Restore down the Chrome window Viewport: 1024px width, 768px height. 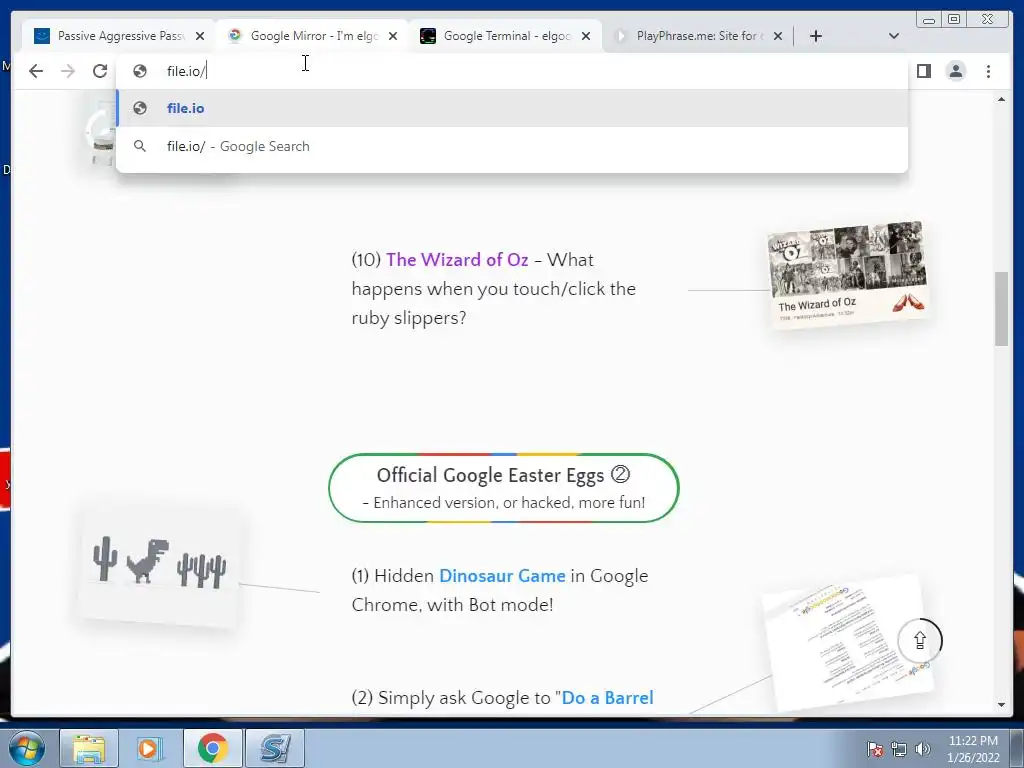[x=954, y=20]
